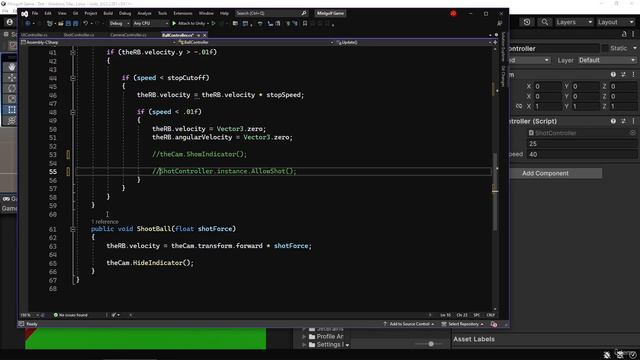Screen dimensions: 640x360
Task: Click the Transform component help icon
Action: tap(613, 75)
